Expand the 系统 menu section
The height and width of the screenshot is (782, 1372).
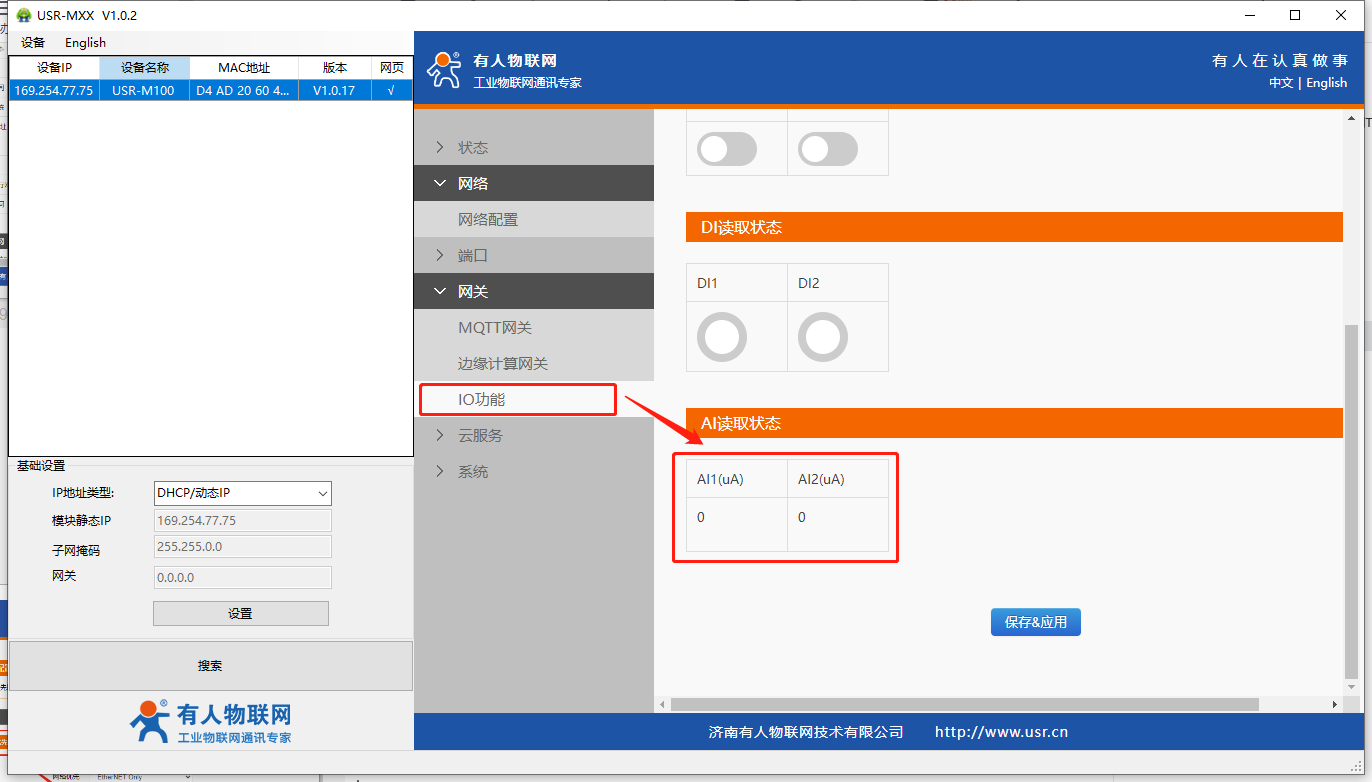pos(534,471)
